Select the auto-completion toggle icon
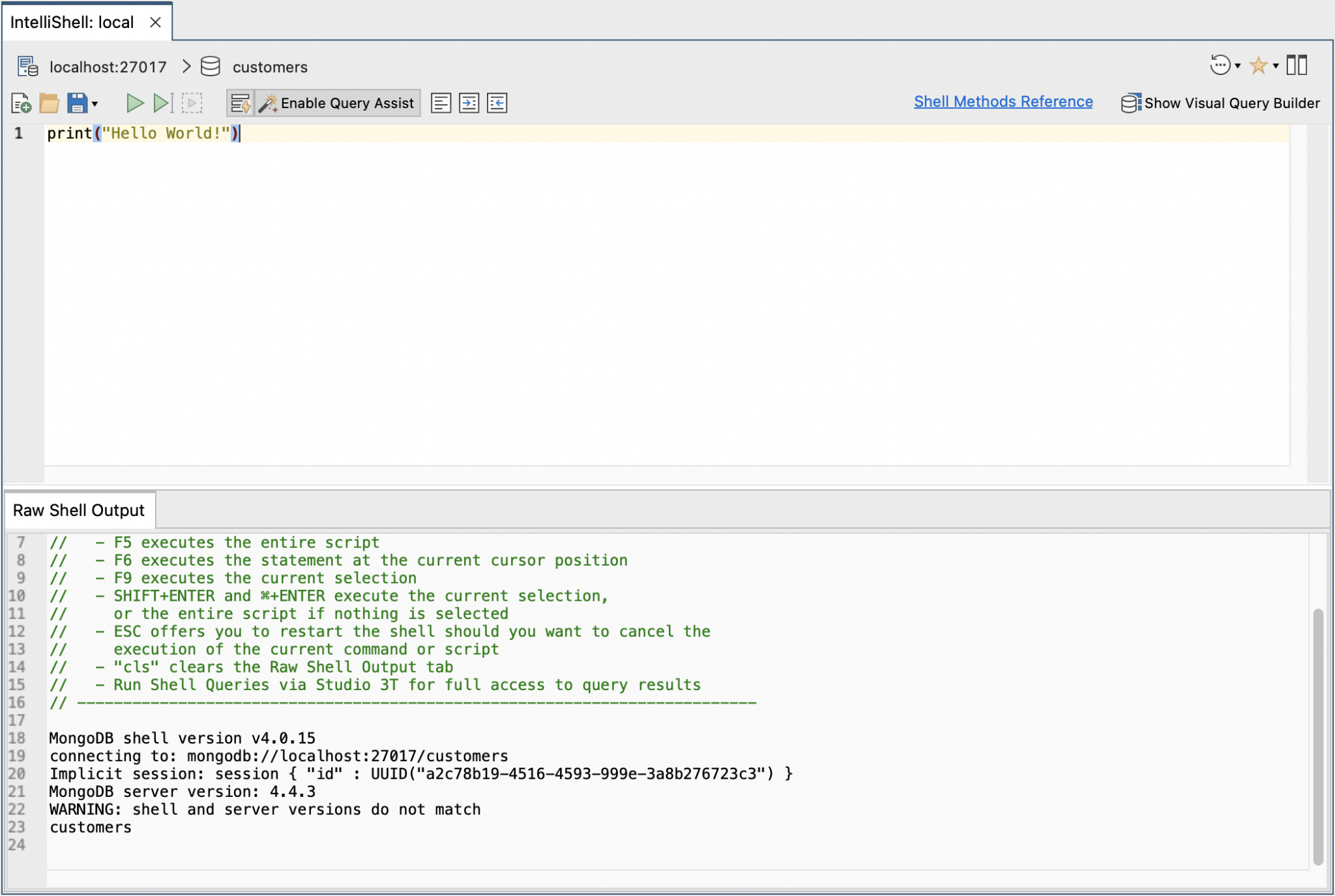 tap(241, 103)
